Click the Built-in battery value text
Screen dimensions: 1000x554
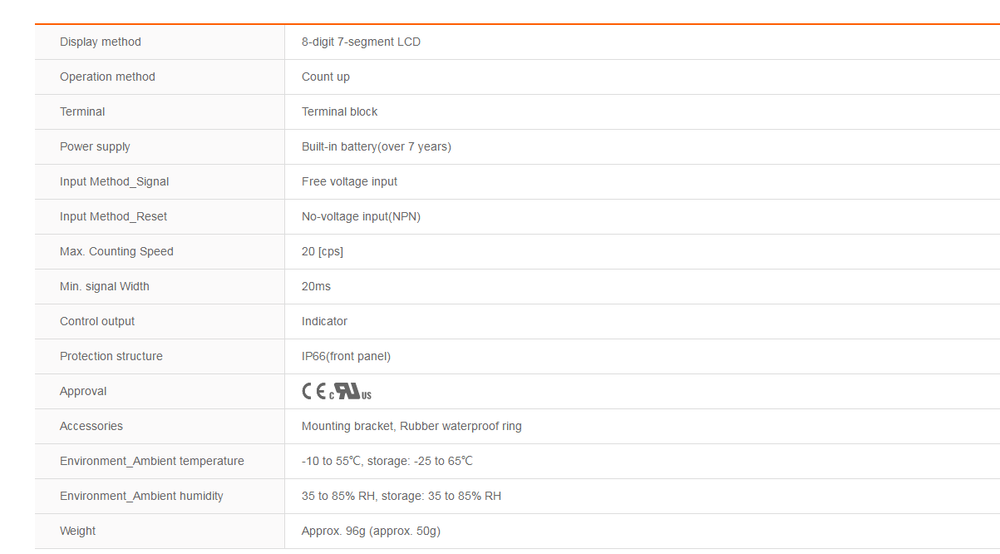(376, 147)
